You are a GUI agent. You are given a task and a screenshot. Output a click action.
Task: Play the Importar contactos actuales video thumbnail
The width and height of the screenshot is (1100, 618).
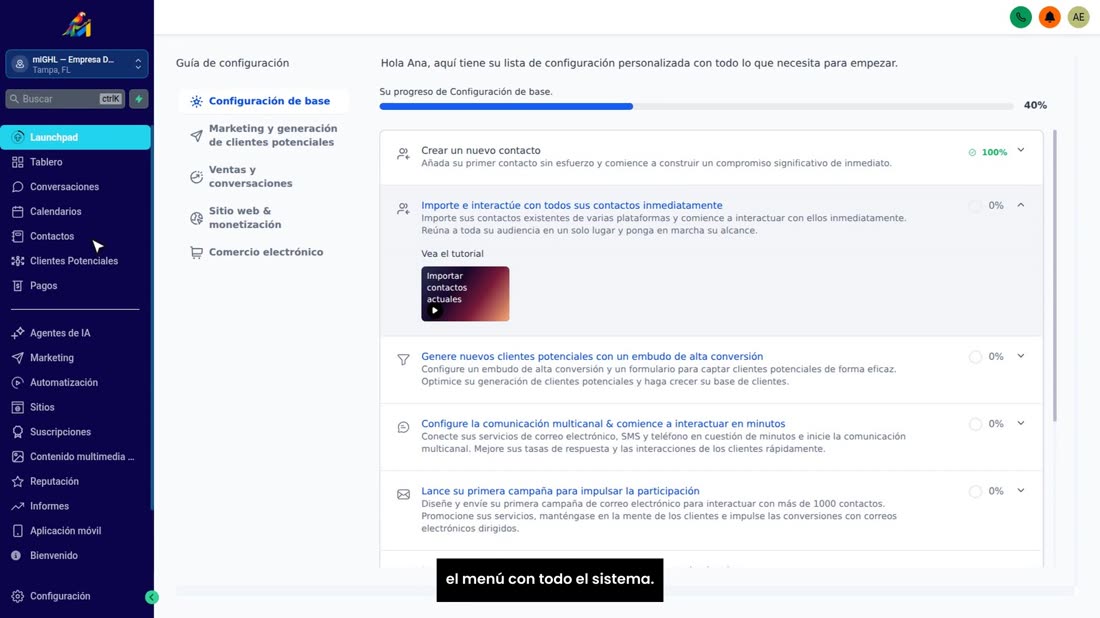(x=465, y=294)
